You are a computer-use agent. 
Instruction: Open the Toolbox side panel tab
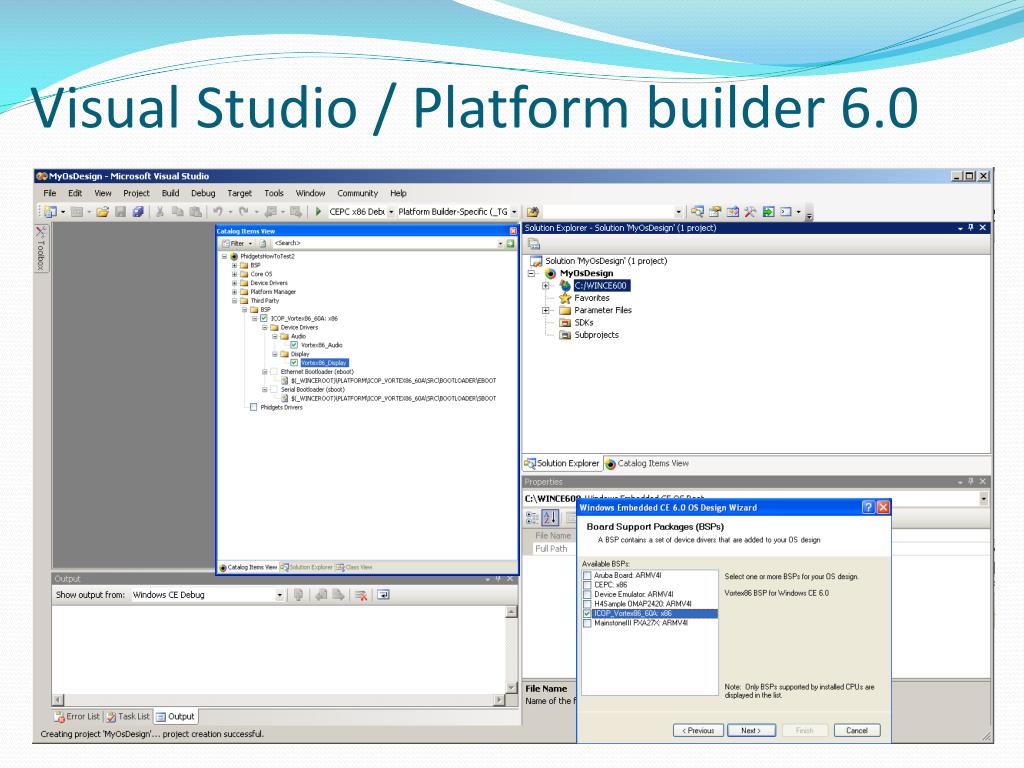coord(40,248)
